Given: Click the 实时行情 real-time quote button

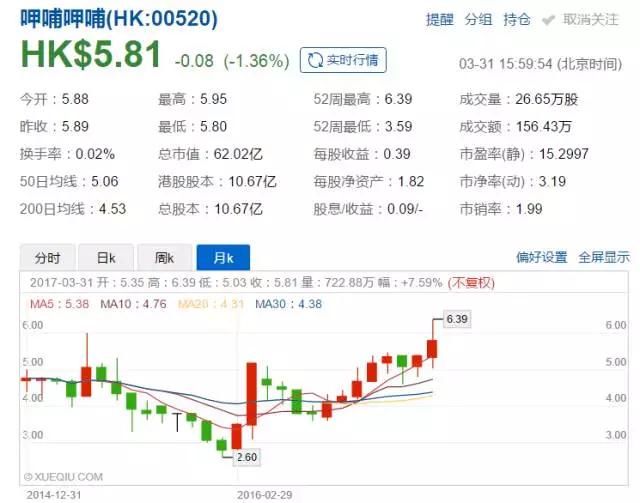Looking at the screenshot, I should point(343,60).
